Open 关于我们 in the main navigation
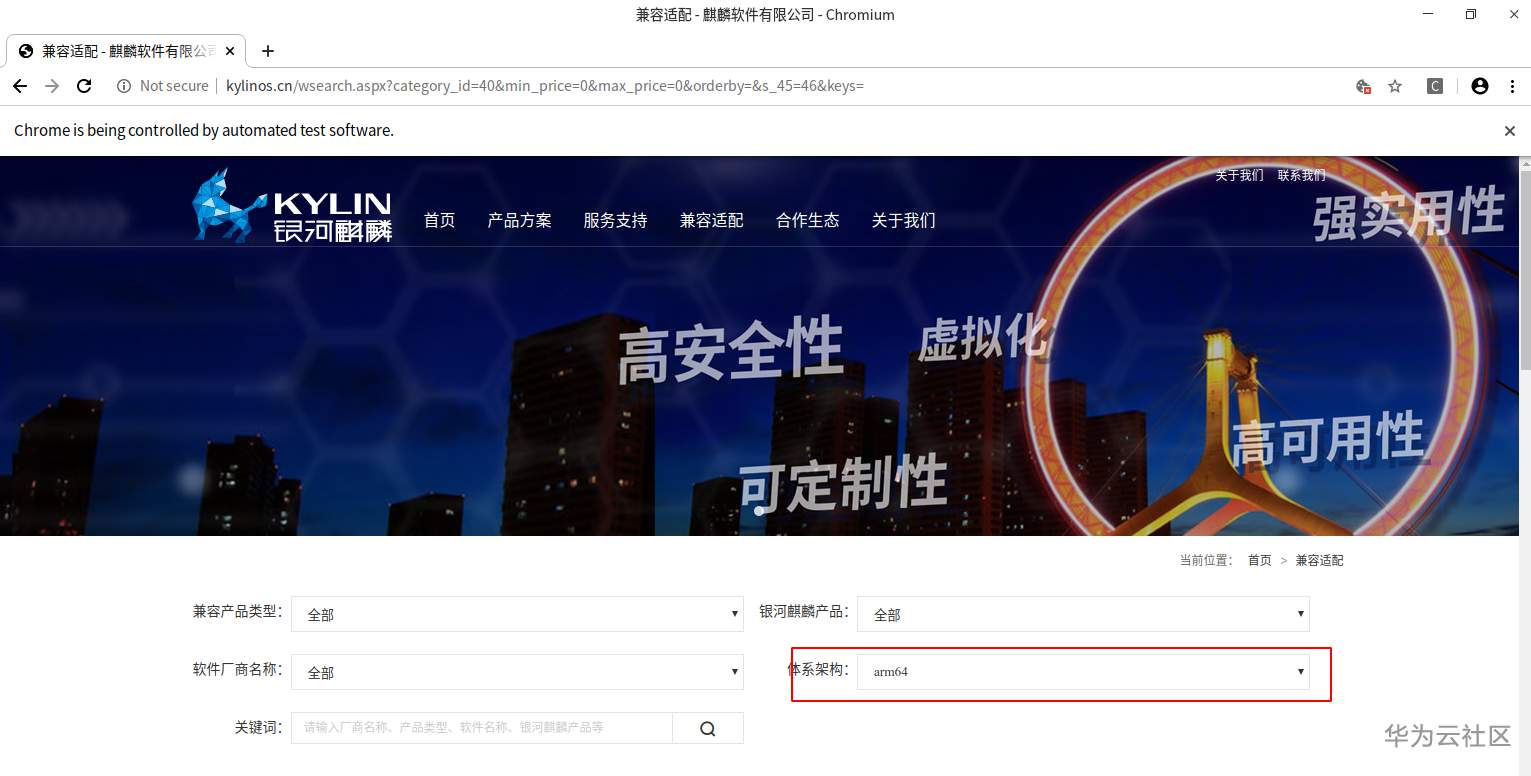 tap(903, 220)
